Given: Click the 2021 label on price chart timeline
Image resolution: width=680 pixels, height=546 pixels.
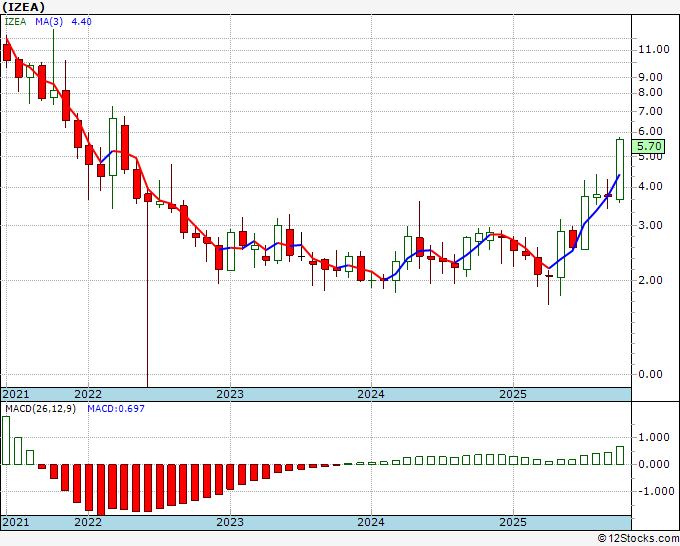Looking at the screenshot, I should 16,394.
